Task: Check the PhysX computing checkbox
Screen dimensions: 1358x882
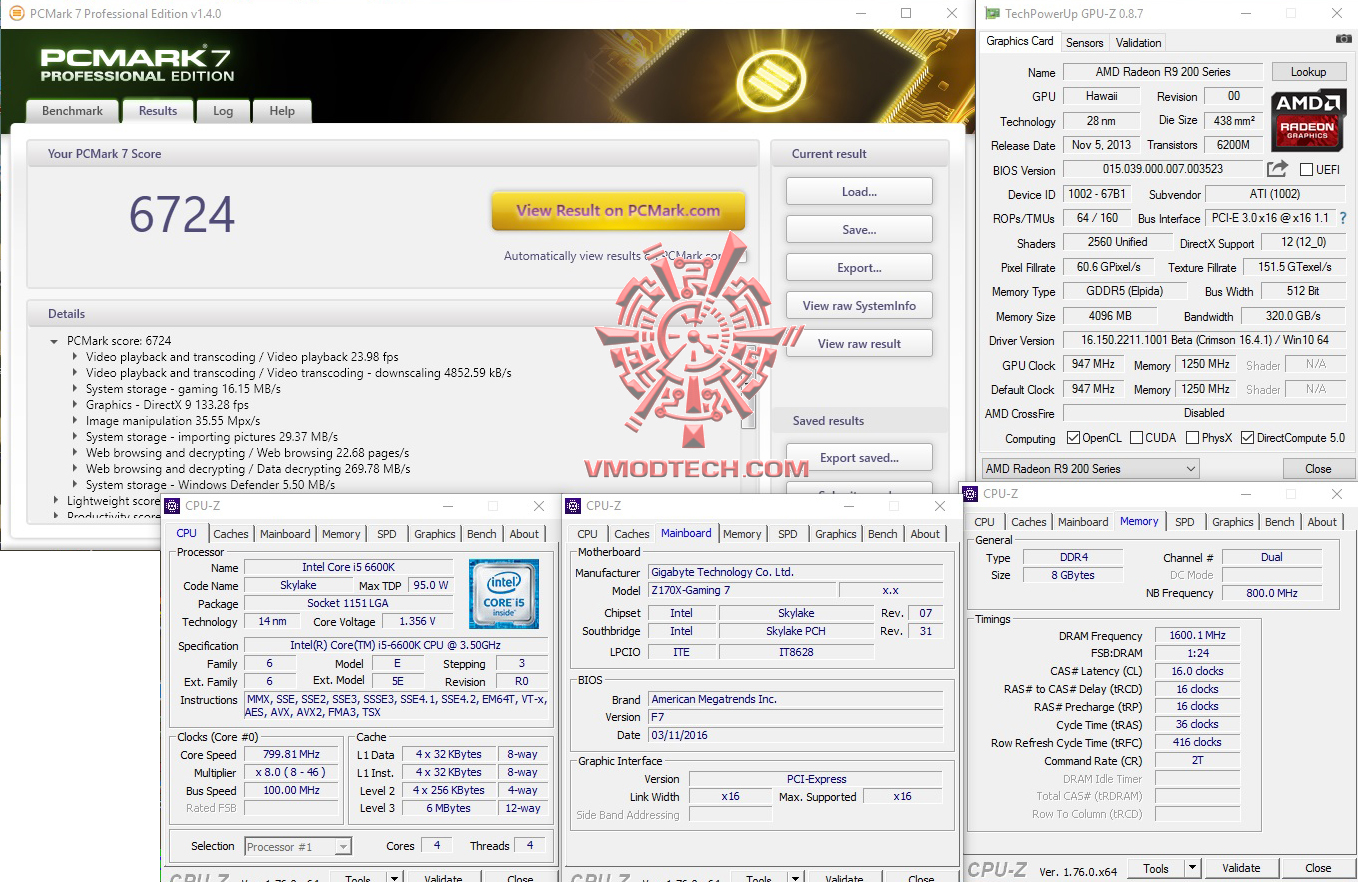Action: [x=1192, y=438]
